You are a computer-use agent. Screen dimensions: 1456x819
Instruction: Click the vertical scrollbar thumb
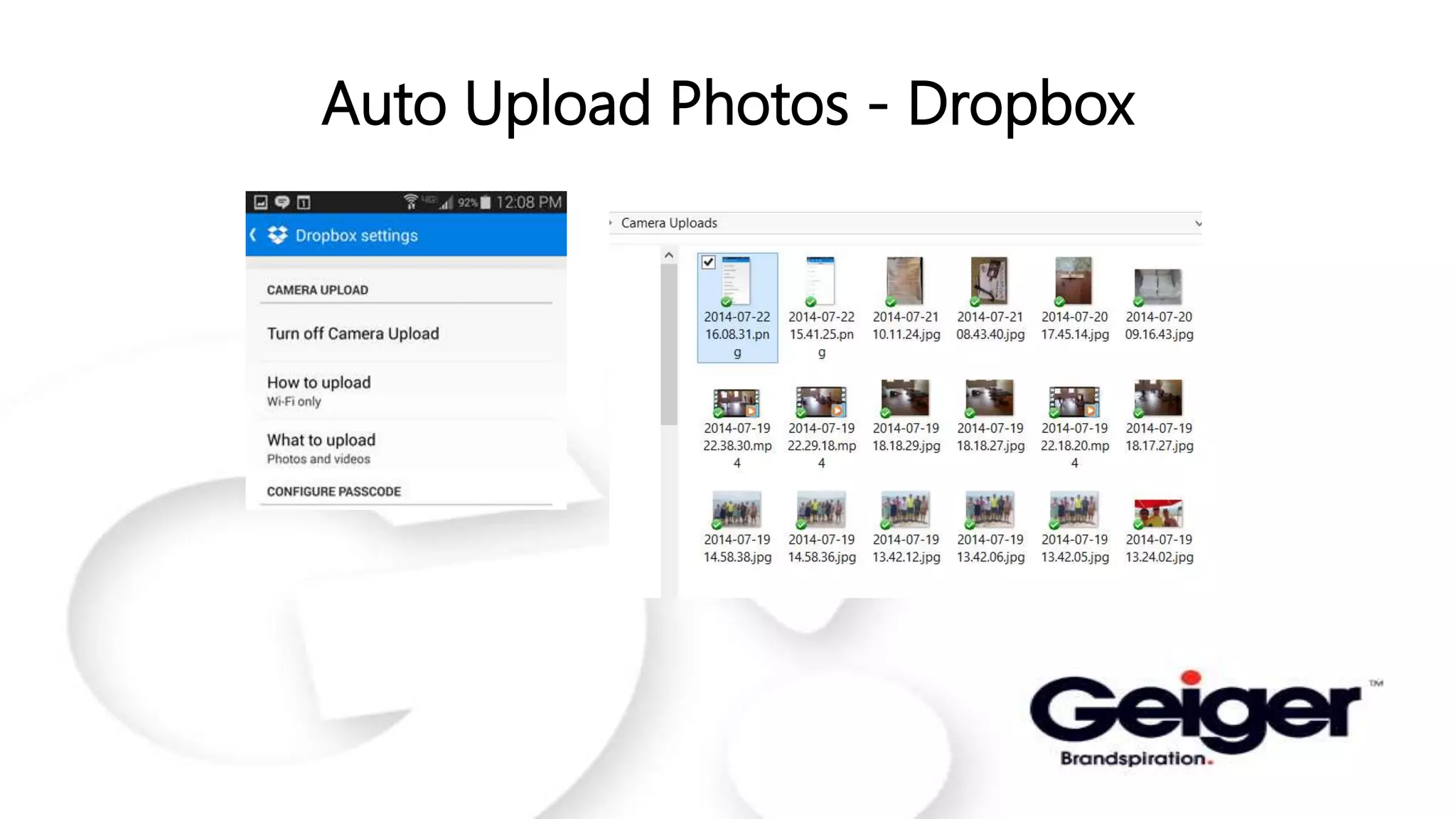(669, 345)
